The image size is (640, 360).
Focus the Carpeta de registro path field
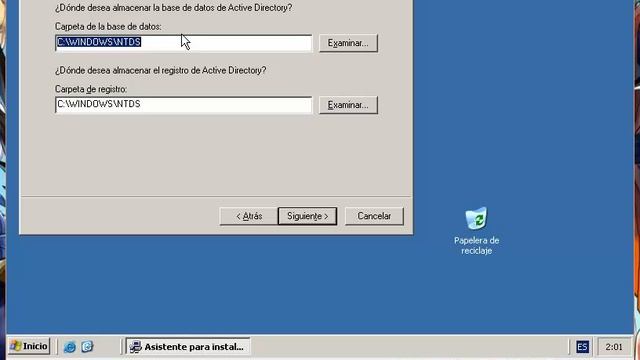[183, 105]
